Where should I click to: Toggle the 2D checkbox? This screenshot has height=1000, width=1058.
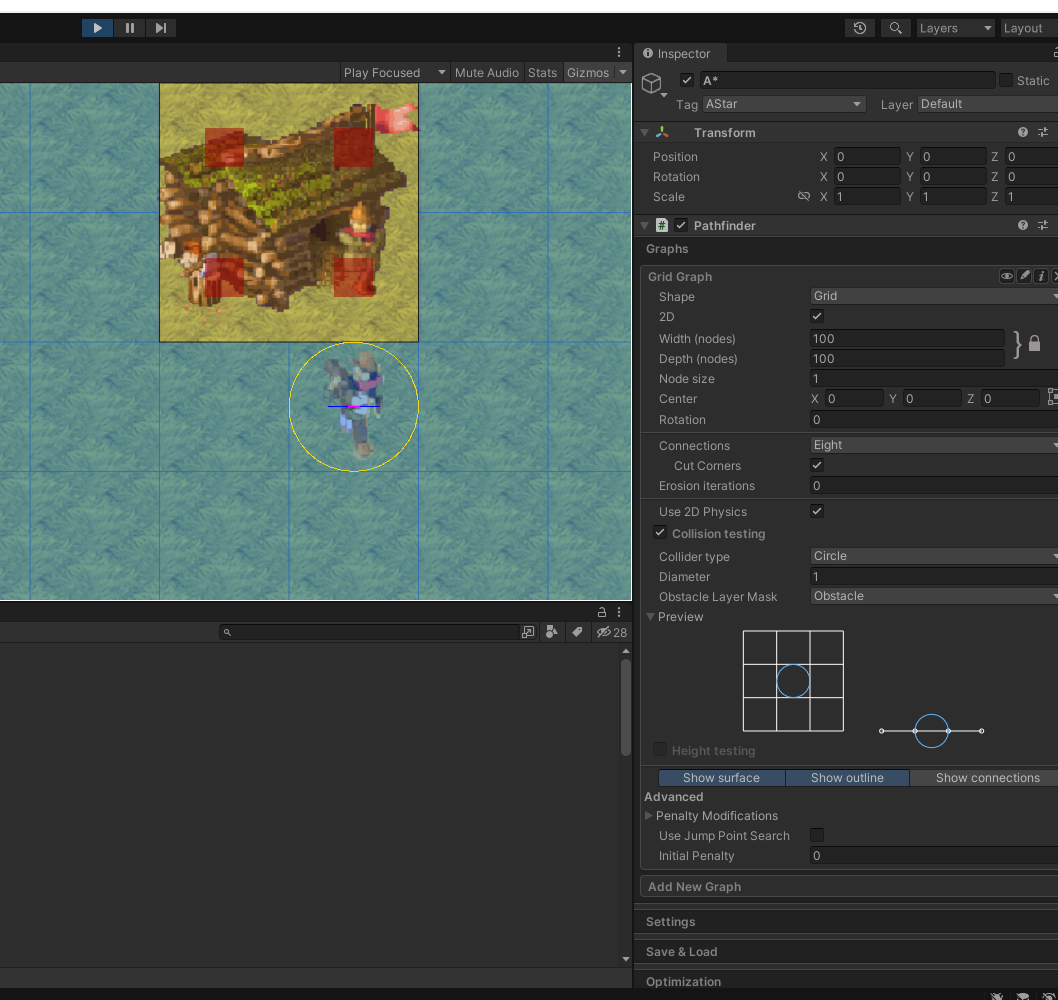coord(816,316)
